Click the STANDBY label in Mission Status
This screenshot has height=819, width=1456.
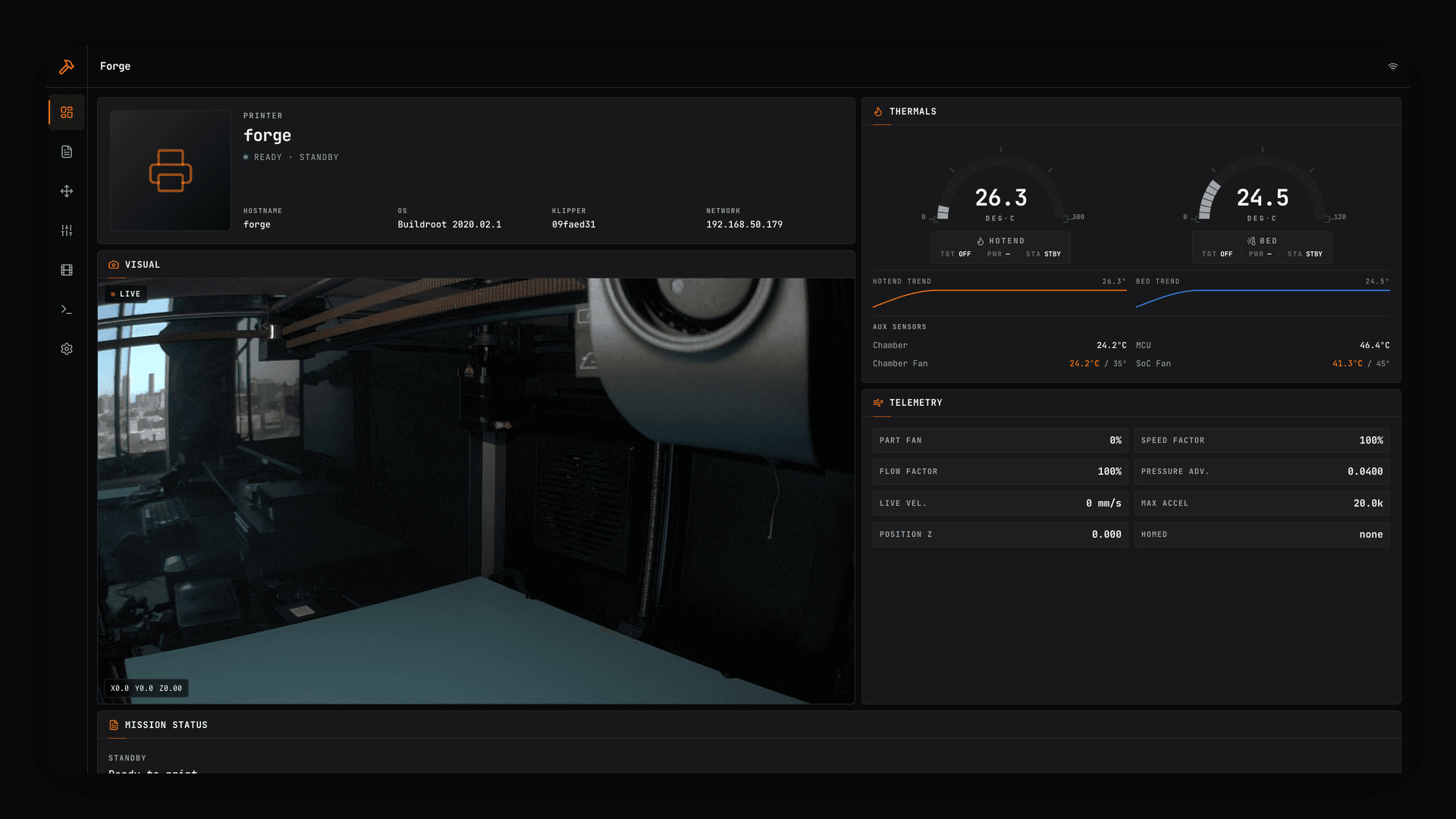tap(127, 758)
